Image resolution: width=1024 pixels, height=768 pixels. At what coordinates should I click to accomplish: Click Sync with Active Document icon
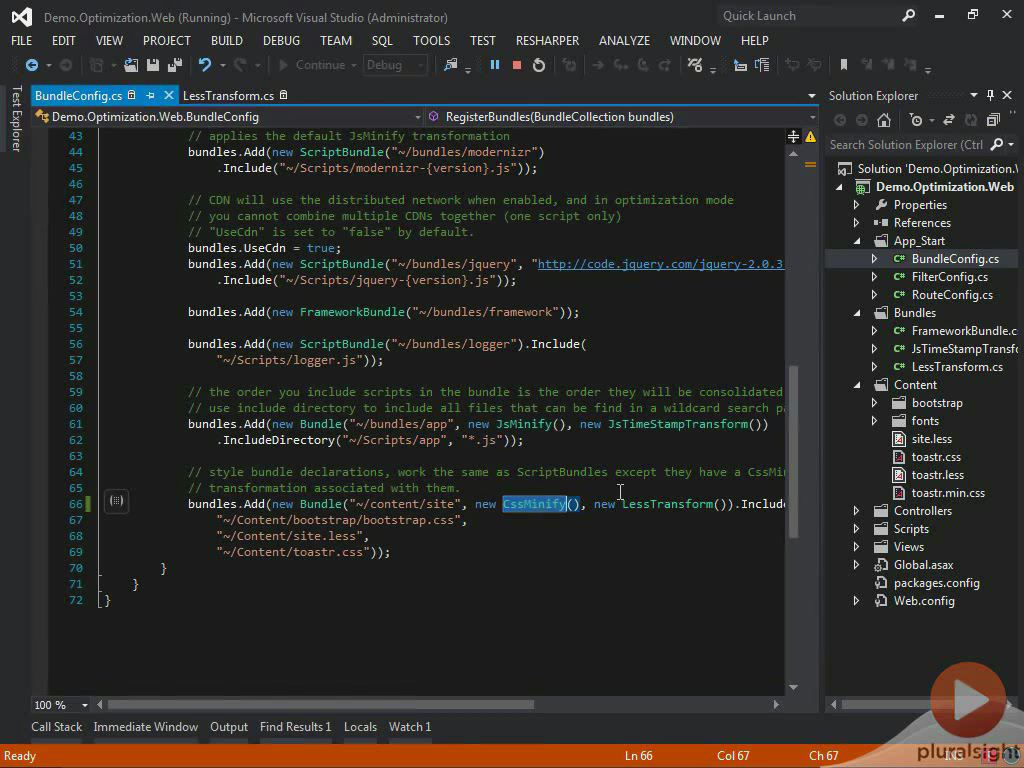click(x=947, y=120)
